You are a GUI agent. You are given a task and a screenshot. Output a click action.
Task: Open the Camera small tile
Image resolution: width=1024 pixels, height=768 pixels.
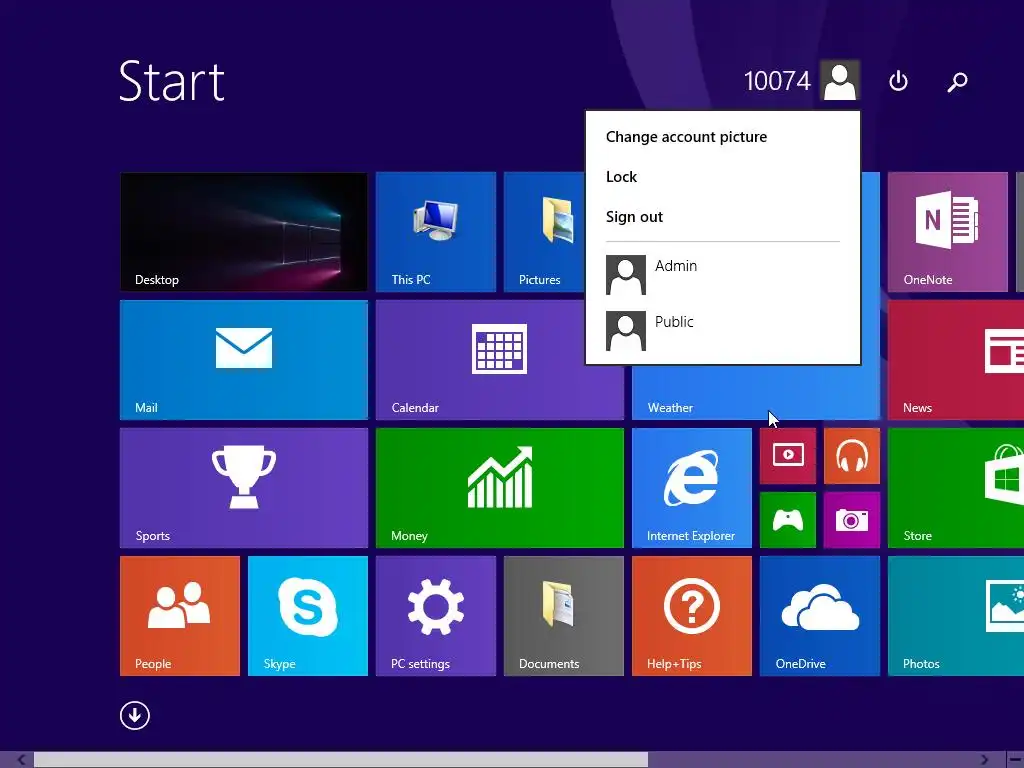pyautogui.click(x=852, y=520)
